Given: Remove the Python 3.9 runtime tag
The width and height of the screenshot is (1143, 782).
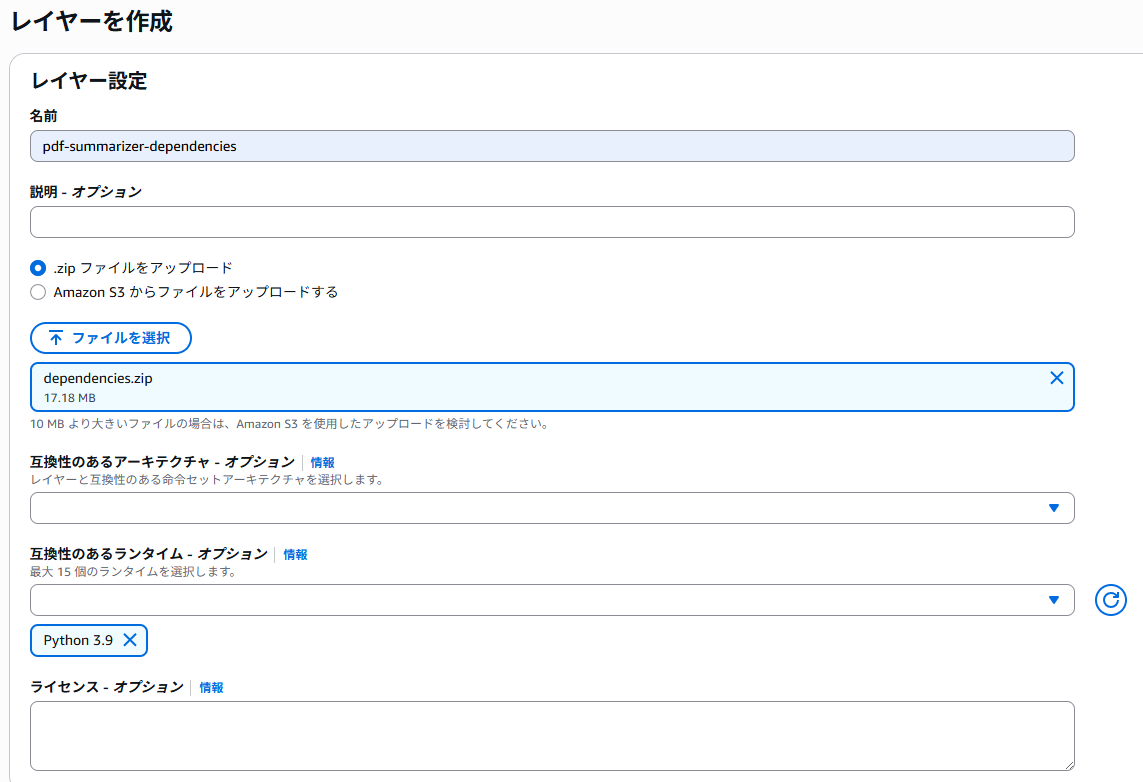Looking at the screenshot, I should [x=130, y=640].
